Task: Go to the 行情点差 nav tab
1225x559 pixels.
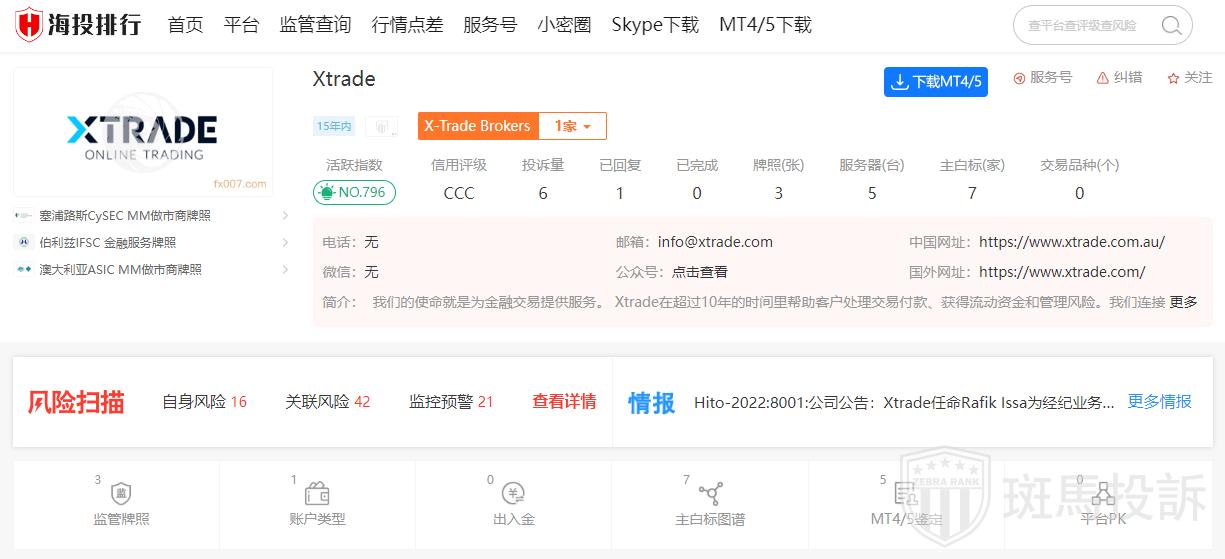Action: pos(407,25)
